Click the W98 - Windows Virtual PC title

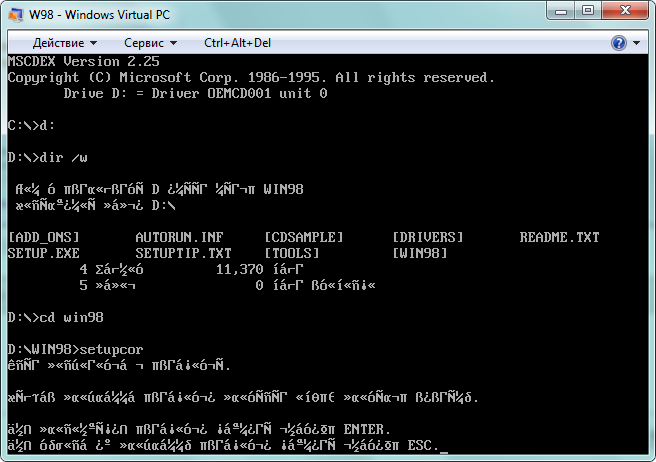pos(100,15)
